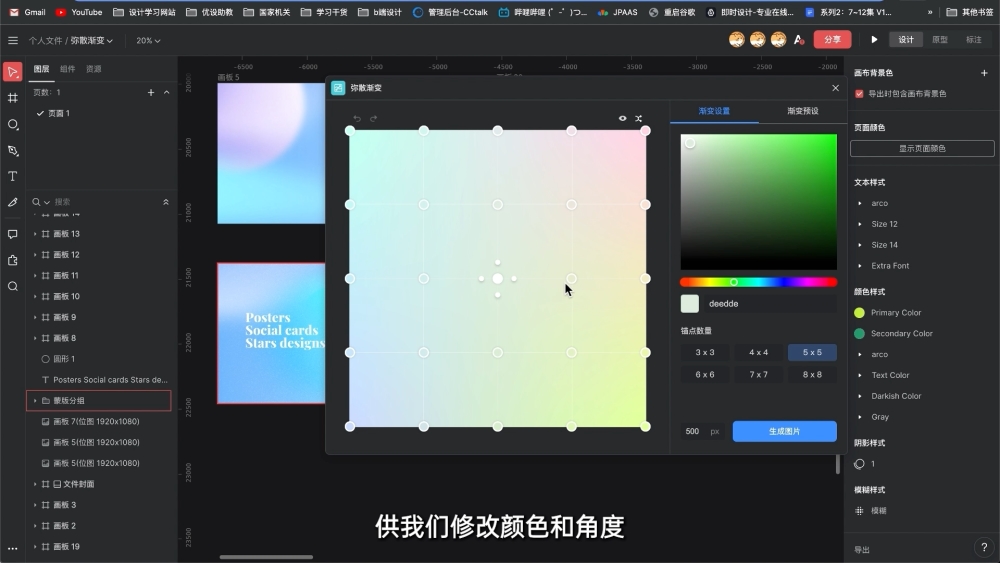Select 8 x 8 anchor count
1000x563 pixels.
(812, 375)
